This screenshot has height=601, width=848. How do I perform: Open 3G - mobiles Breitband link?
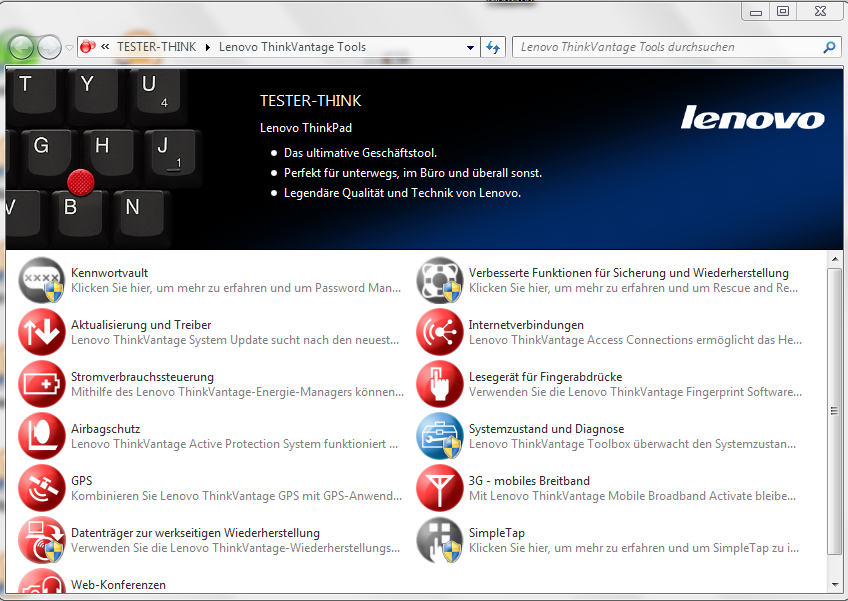point(529,481)
